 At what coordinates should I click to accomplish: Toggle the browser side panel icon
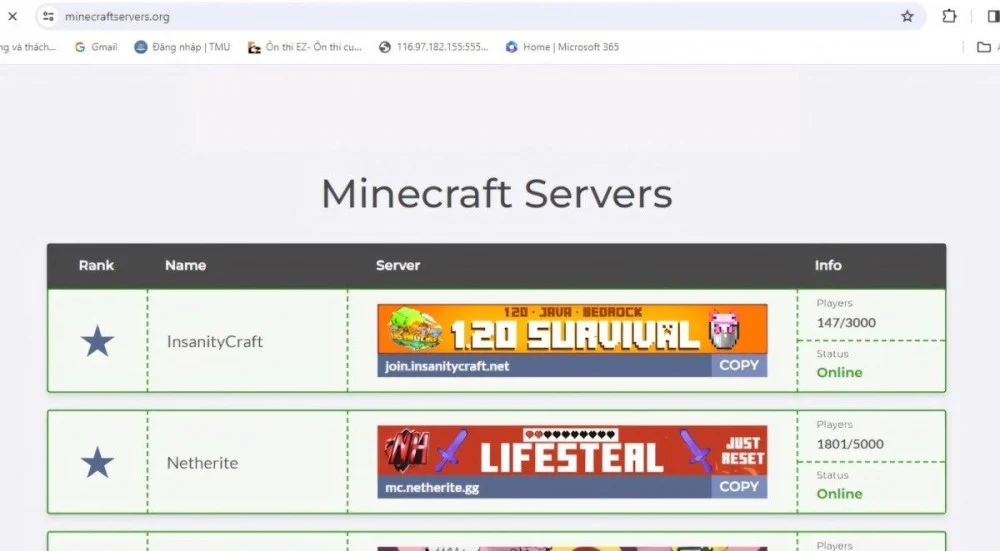click(994, 17)
